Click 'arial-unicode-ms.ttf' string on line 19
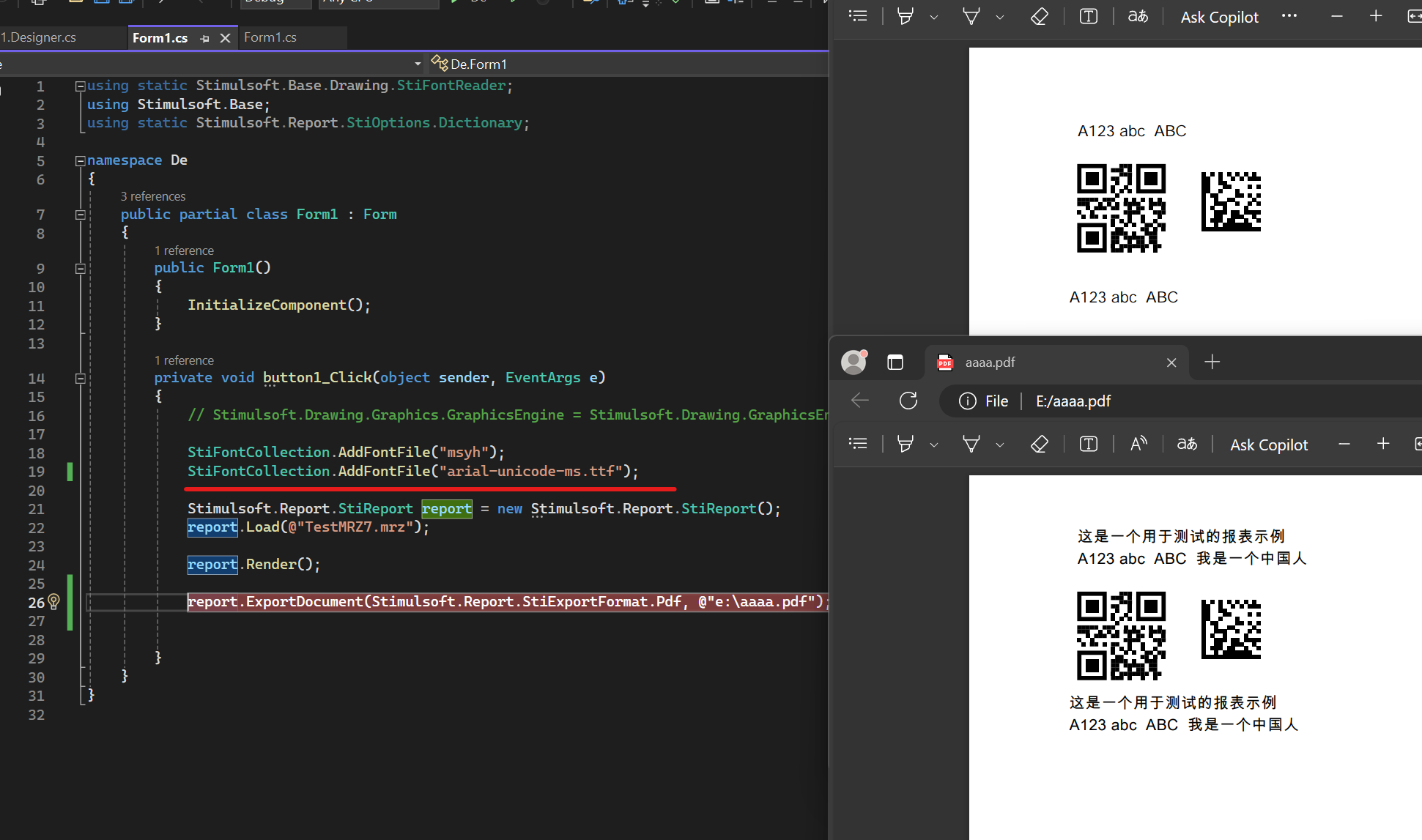The width and height of the screenshot is (1422, 840). click(x=535, y=471)
